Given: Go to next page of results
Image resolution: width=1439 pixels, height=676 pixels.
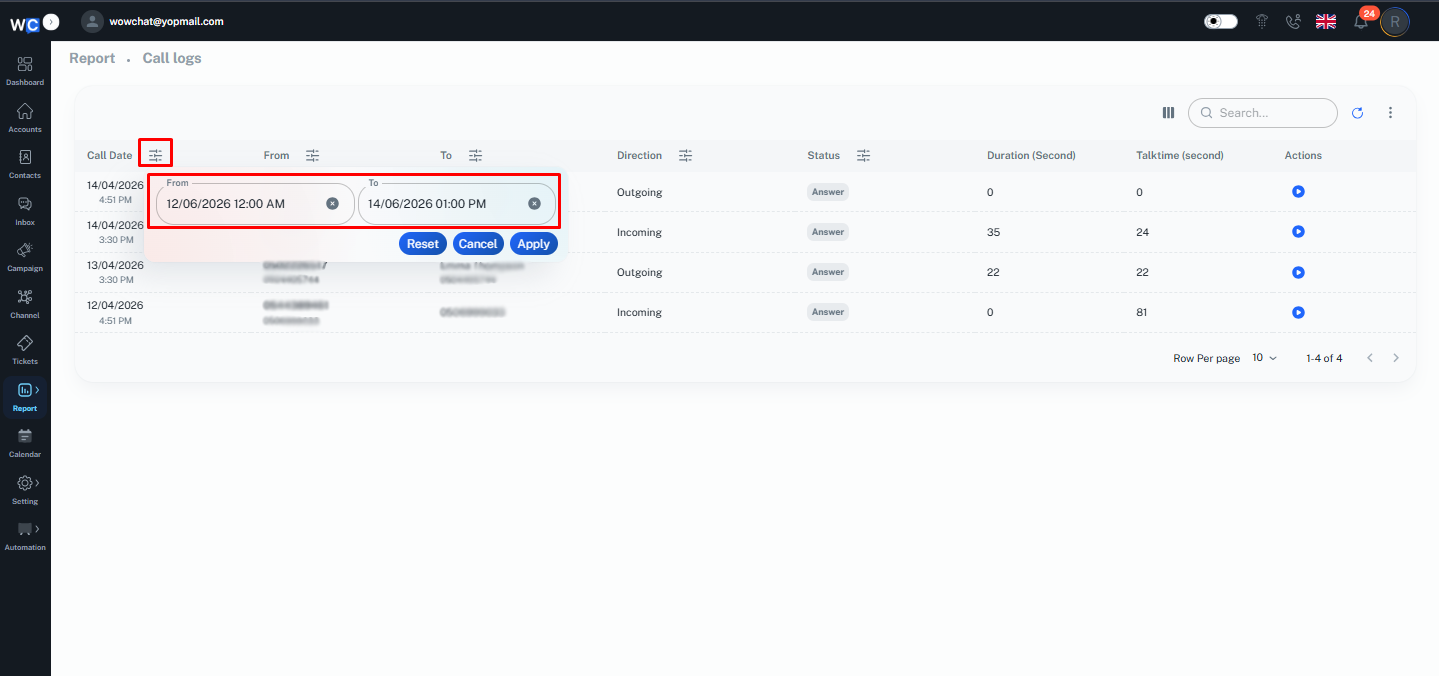Looking at the screenshot, I should pos(1396,358).
